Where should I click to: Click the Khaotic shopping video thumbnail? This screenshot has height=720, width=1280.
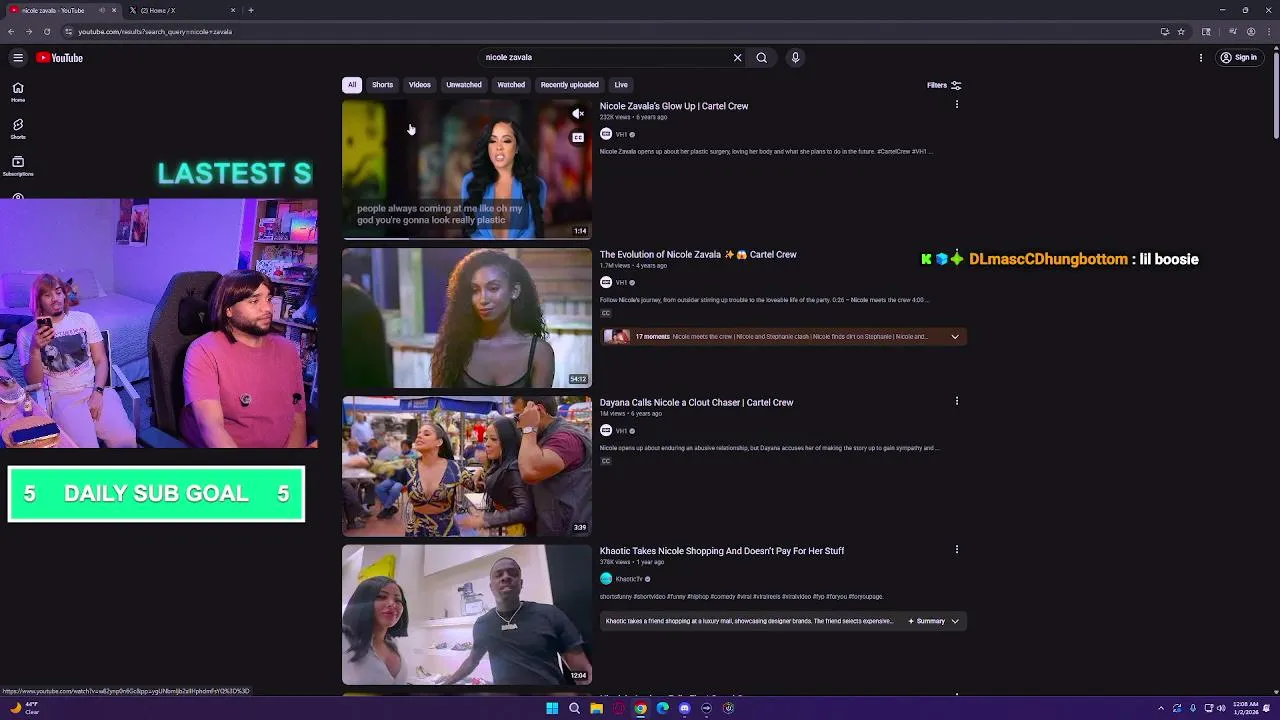pos(467,614)
